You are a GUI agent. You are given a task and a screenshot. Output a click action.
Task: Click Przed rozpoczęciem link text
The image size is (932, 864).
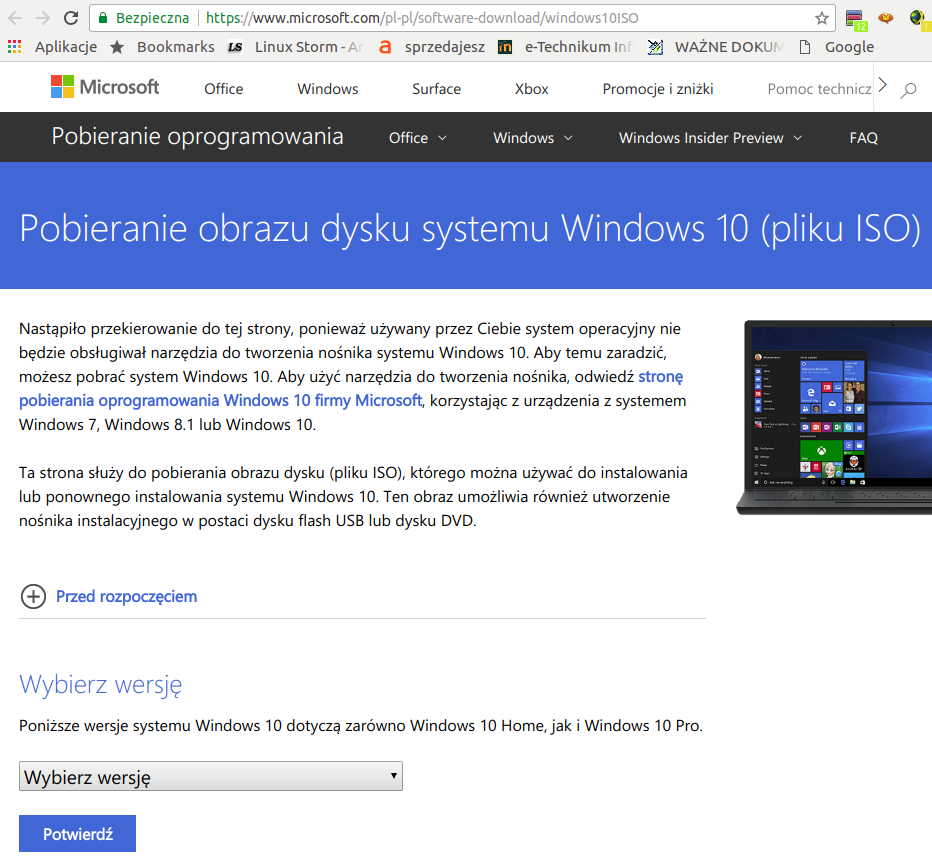pyautogui.click(x=126, y=597)
